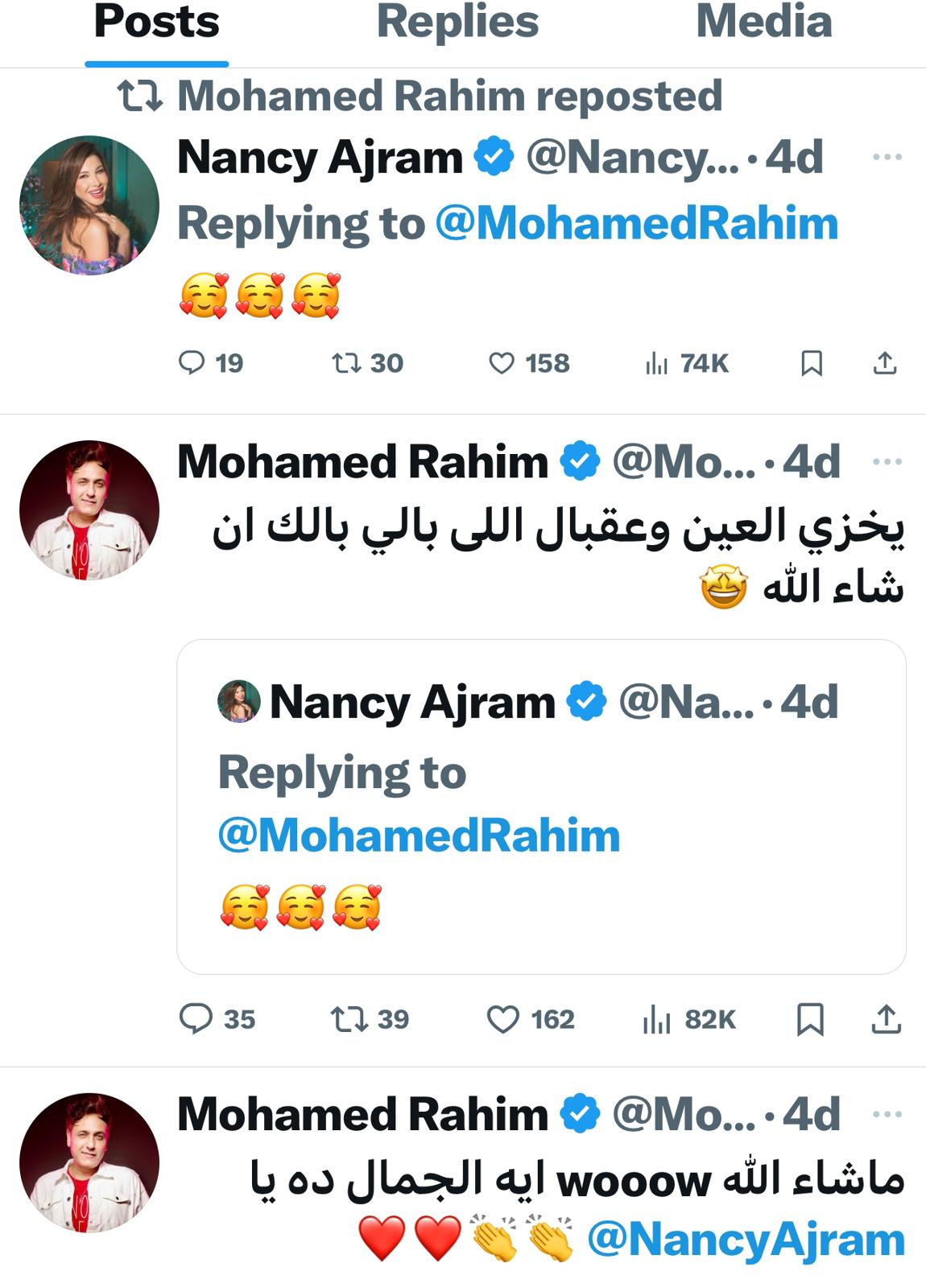Select the Posts tab
This screenshot has height=1288, width=926.
coord(157,23)
